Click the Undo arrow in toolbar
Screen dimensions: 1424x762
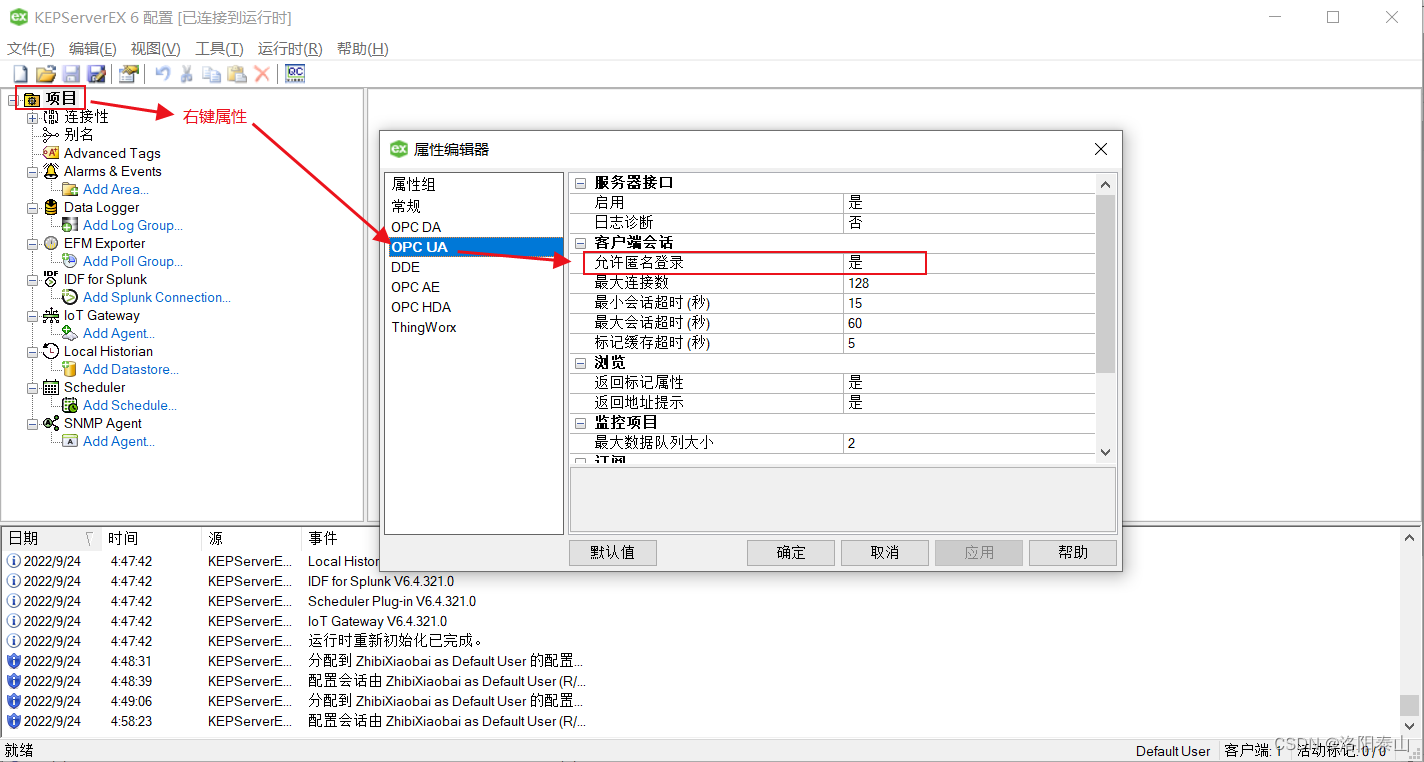pos(162,73)
